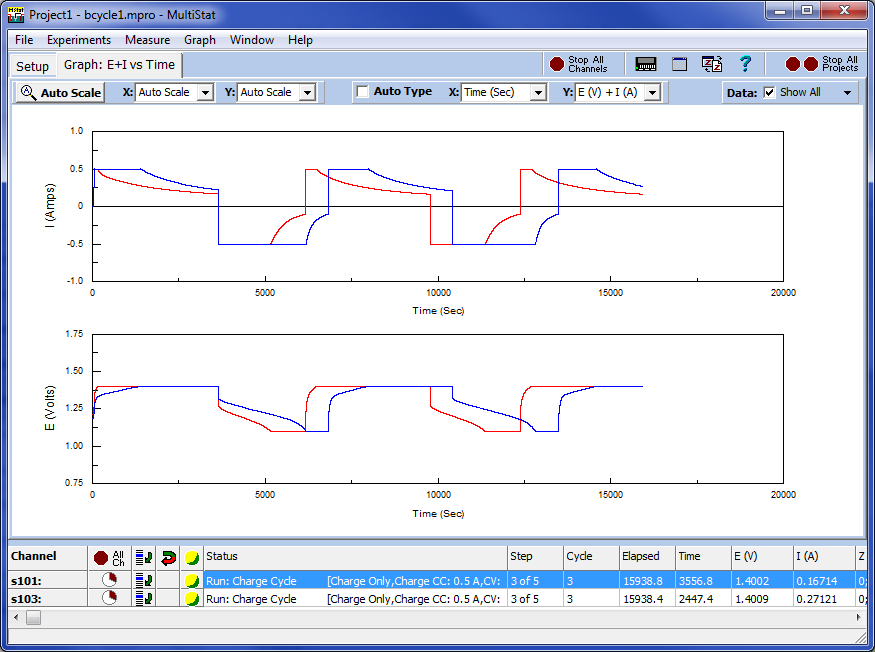Click the ZZ file conversion toolbar icon
The image size is (875, 652).
[712, 64]
